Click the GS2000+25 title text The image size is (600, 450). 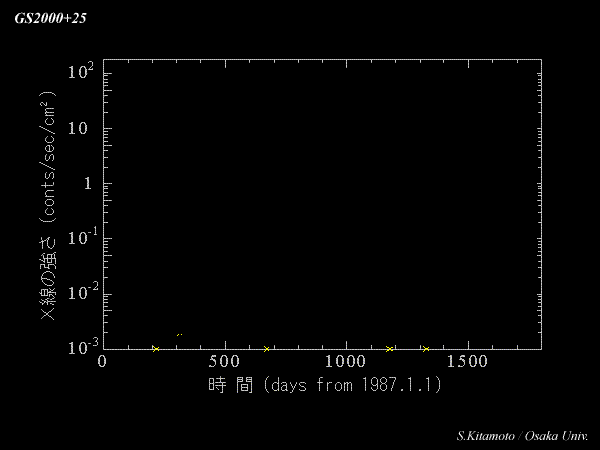coord(50,18)
